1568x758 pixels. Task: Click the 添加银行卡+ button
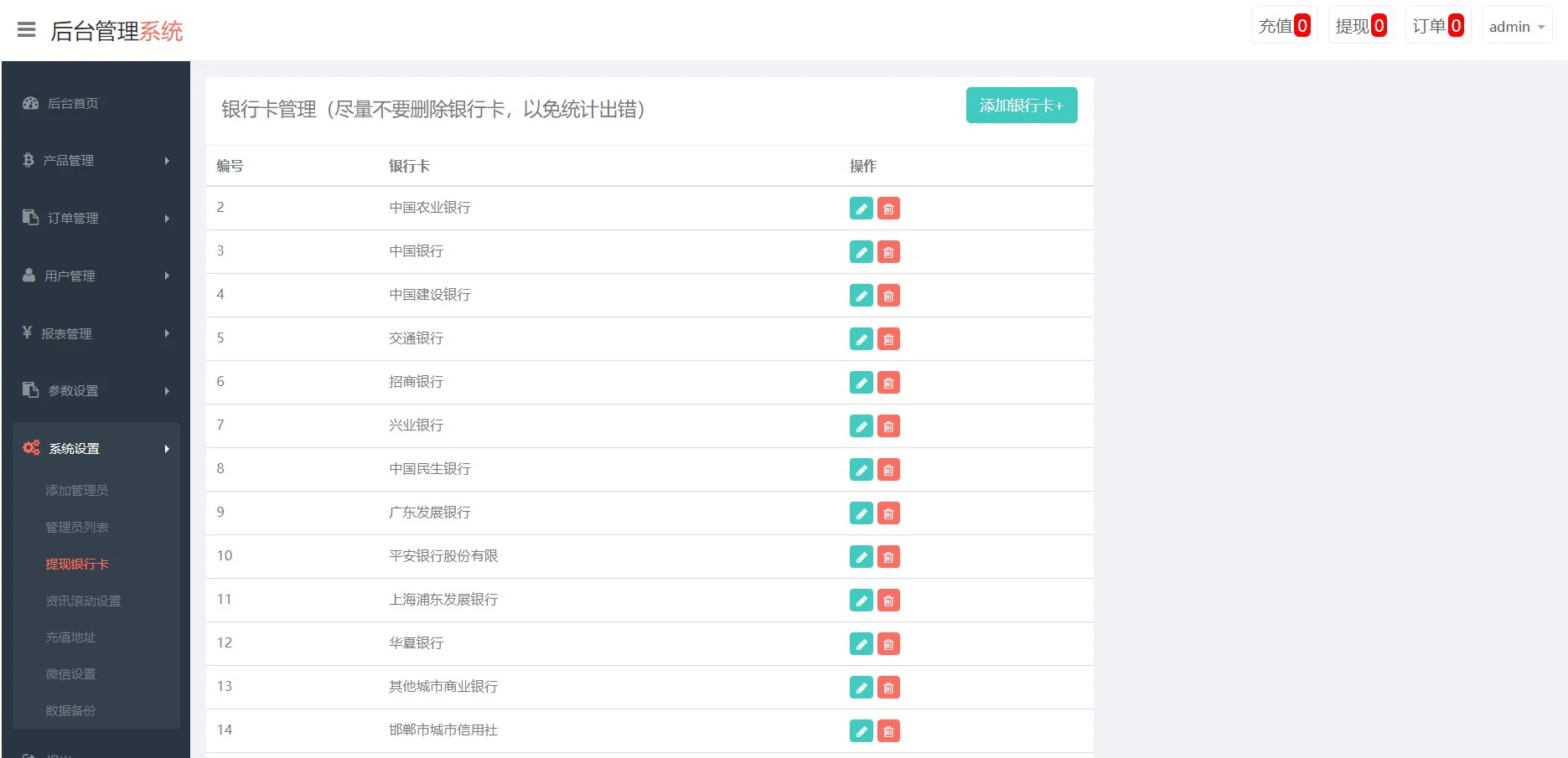coord(1022,106)
